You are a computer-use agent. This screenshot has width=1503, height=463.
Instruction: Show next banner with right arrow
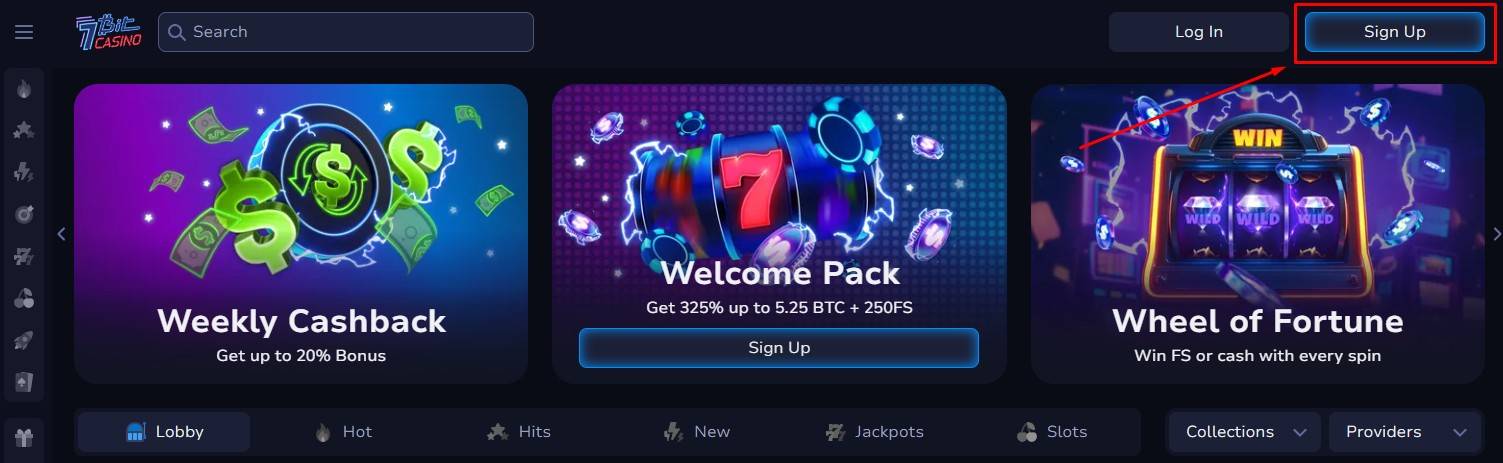click(x=1496, y=234)
